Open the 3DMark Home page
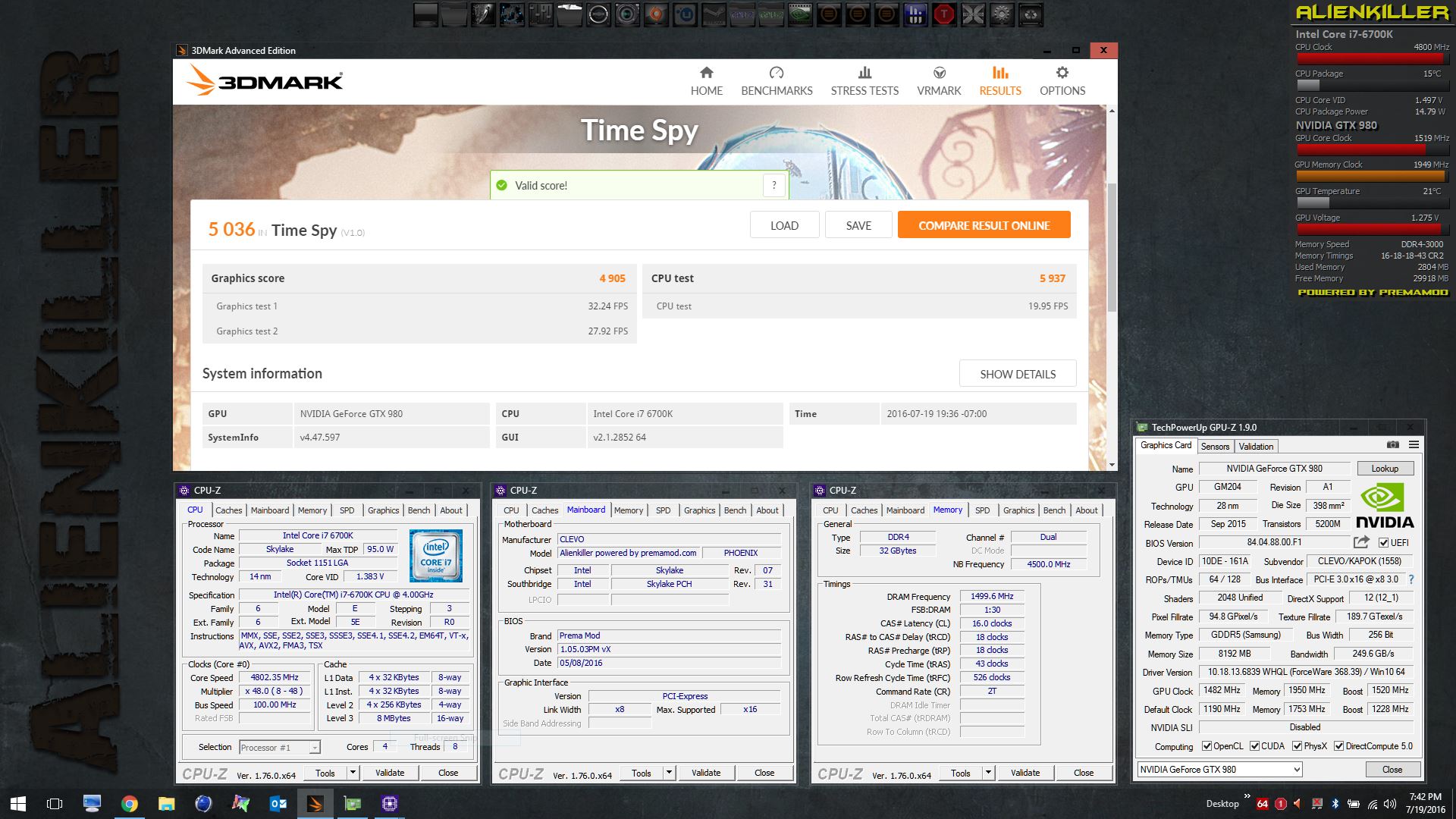The width and height of the screenshot is (1456, 819). click(706, 81)
